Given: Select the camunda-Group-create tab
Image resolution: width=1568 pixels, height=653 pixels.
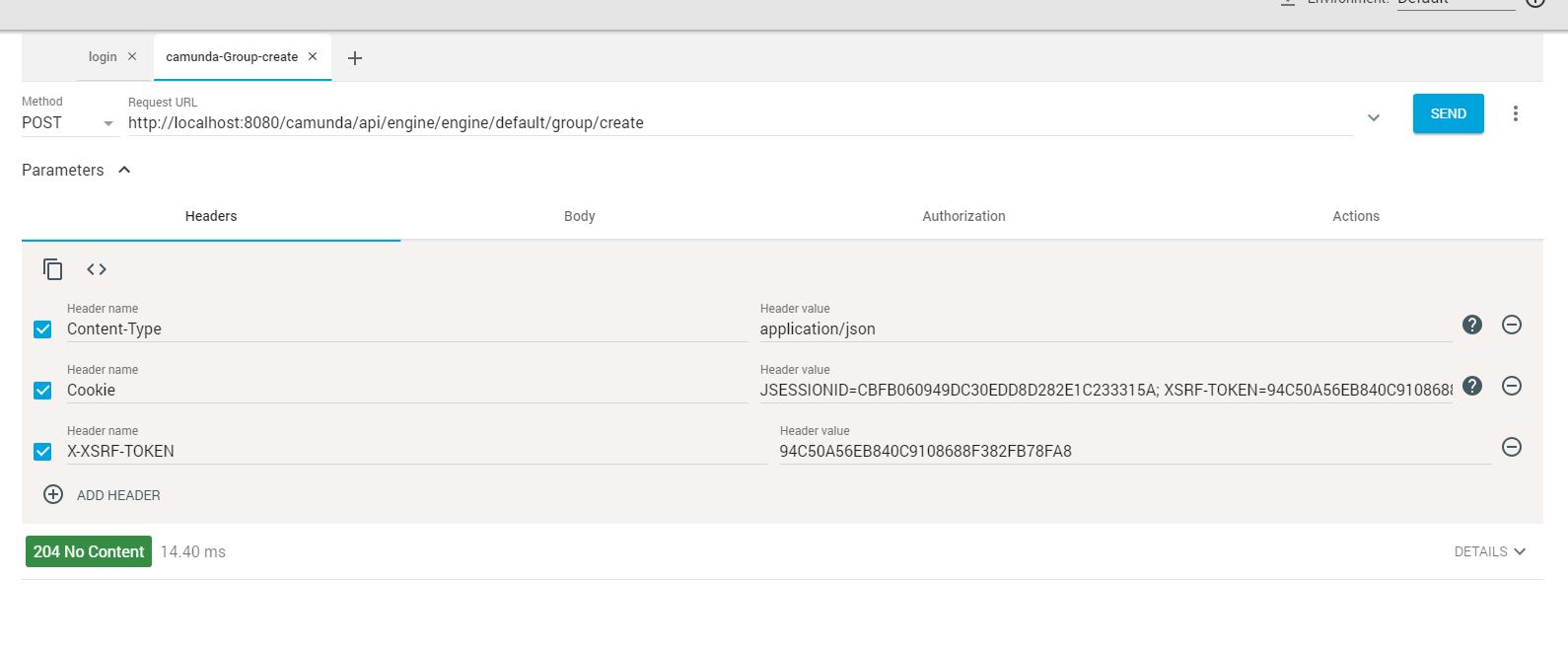Looking at the screenshot, I should click(232, 57).
